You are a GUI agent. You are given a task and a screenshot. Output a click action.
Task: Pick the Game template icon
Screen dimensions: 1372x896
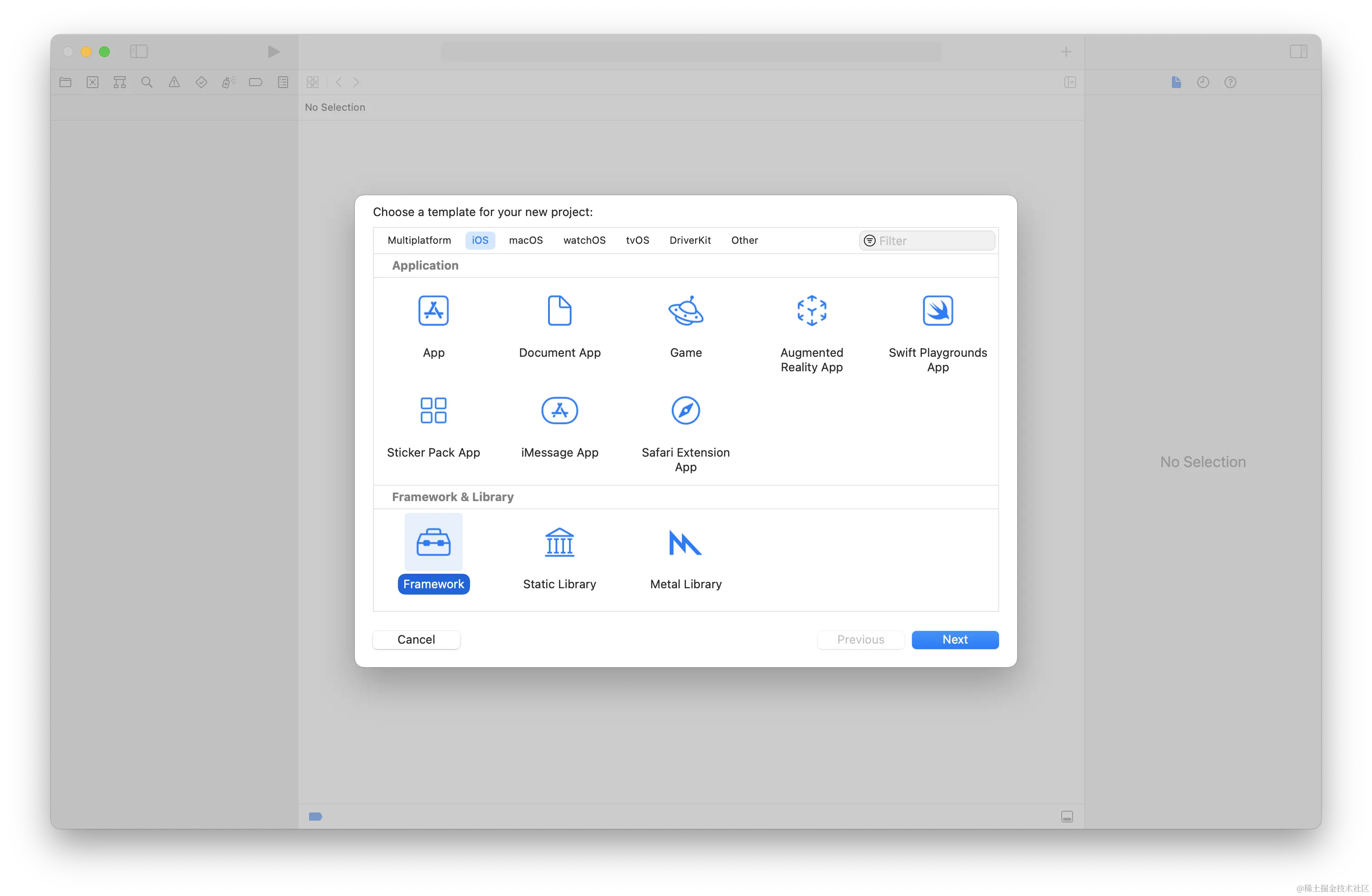pos(686,311)
